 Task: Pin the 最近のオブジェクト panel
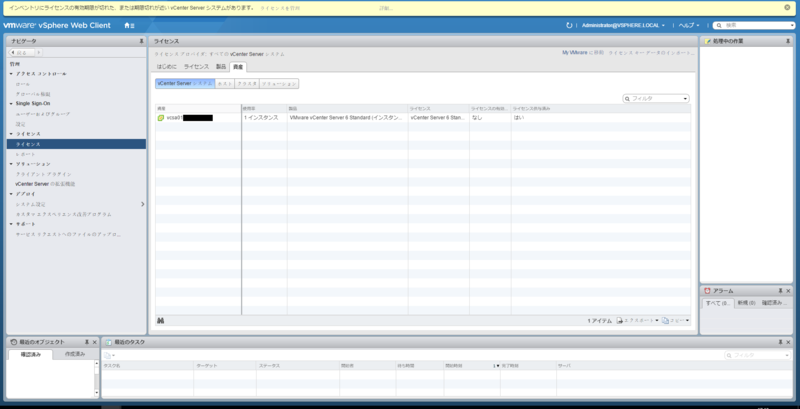click(87, 342)
